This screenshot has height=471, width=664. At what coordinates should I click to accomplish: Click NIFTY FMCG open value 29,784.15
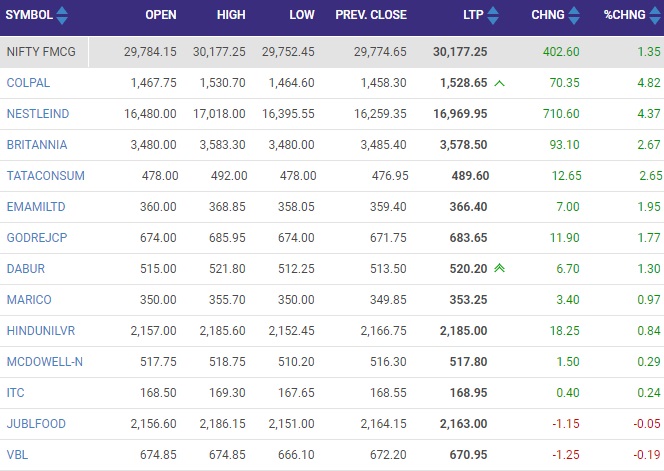point(150,52)
